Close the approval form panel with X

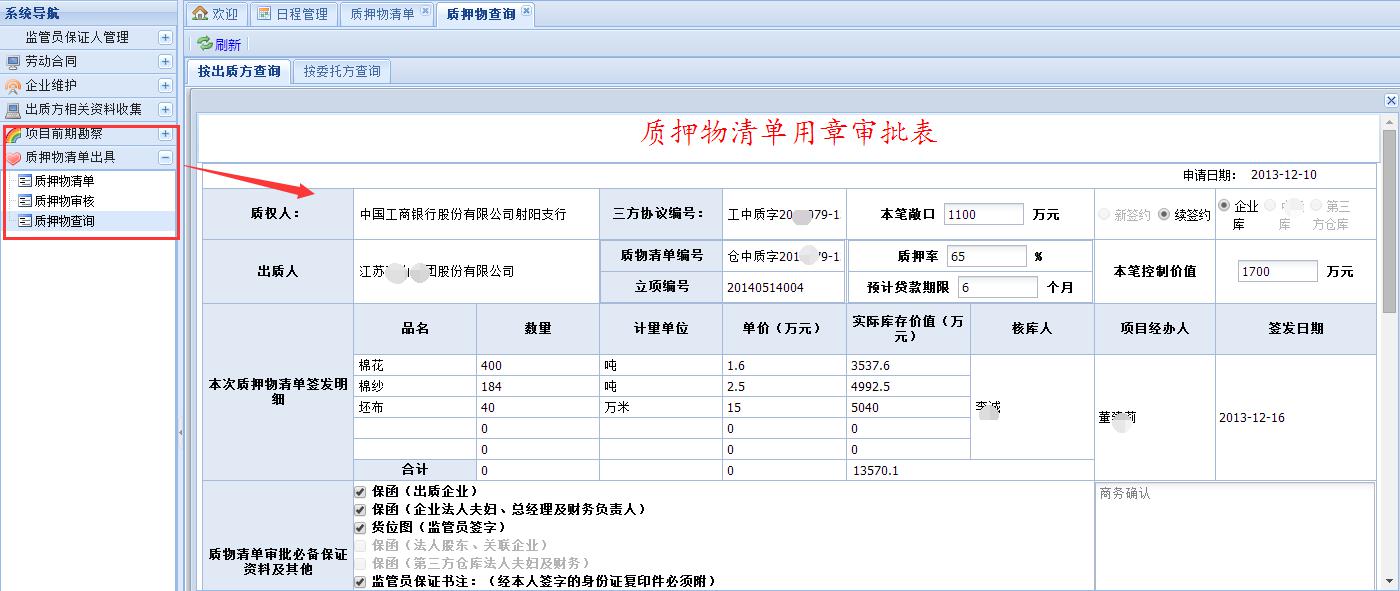pyautogui.click(x=1390, y=101)
